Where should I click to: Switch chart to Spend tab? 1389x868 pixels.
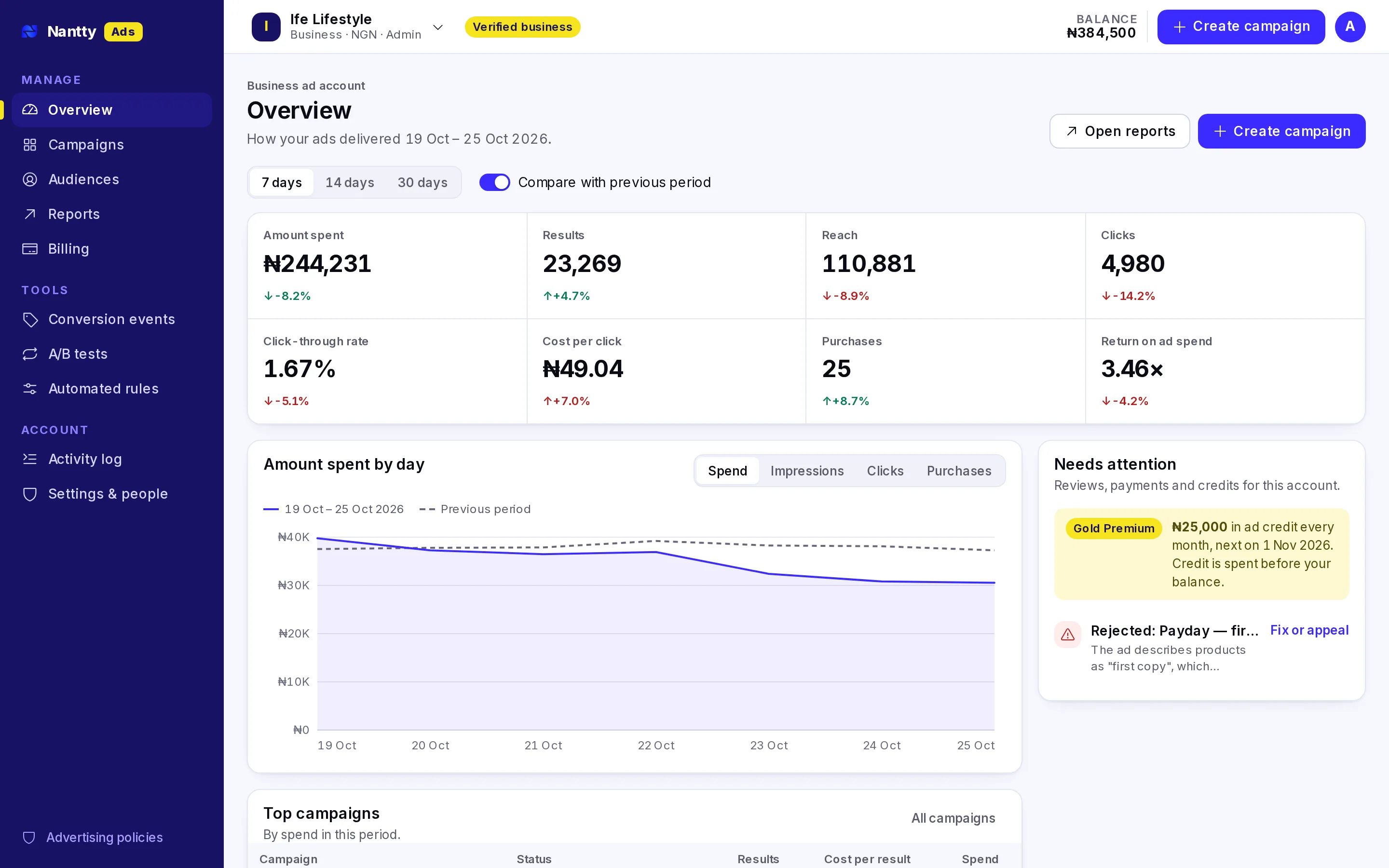pyautogui.click(x=727, y=471)
